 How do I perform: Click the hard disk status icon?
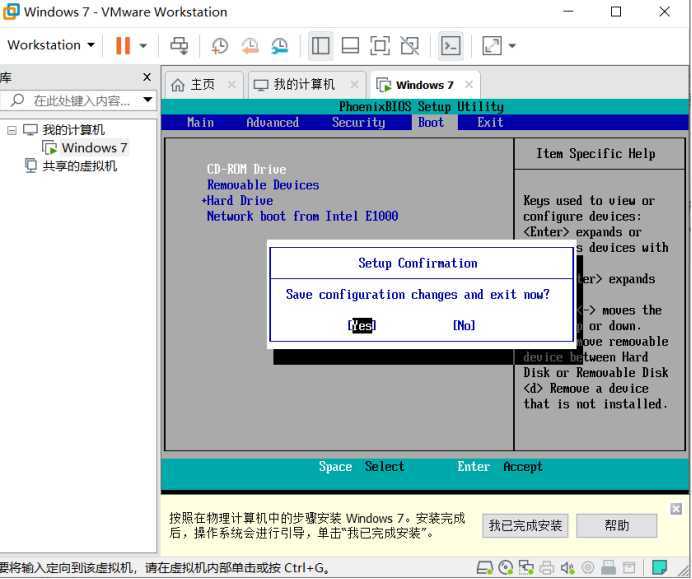(x=485, y=567)
